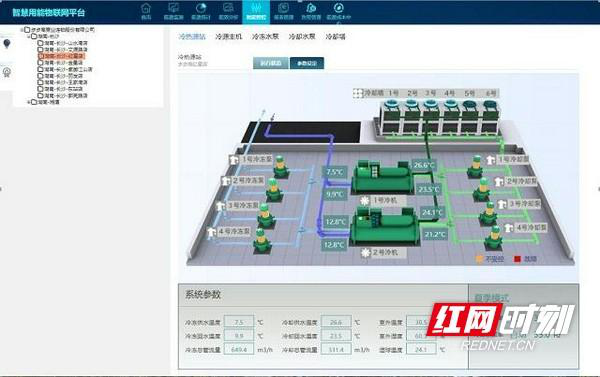Check the 湖南-长沙 folder checkbox

pyautogui.click(x=34, y=36)
